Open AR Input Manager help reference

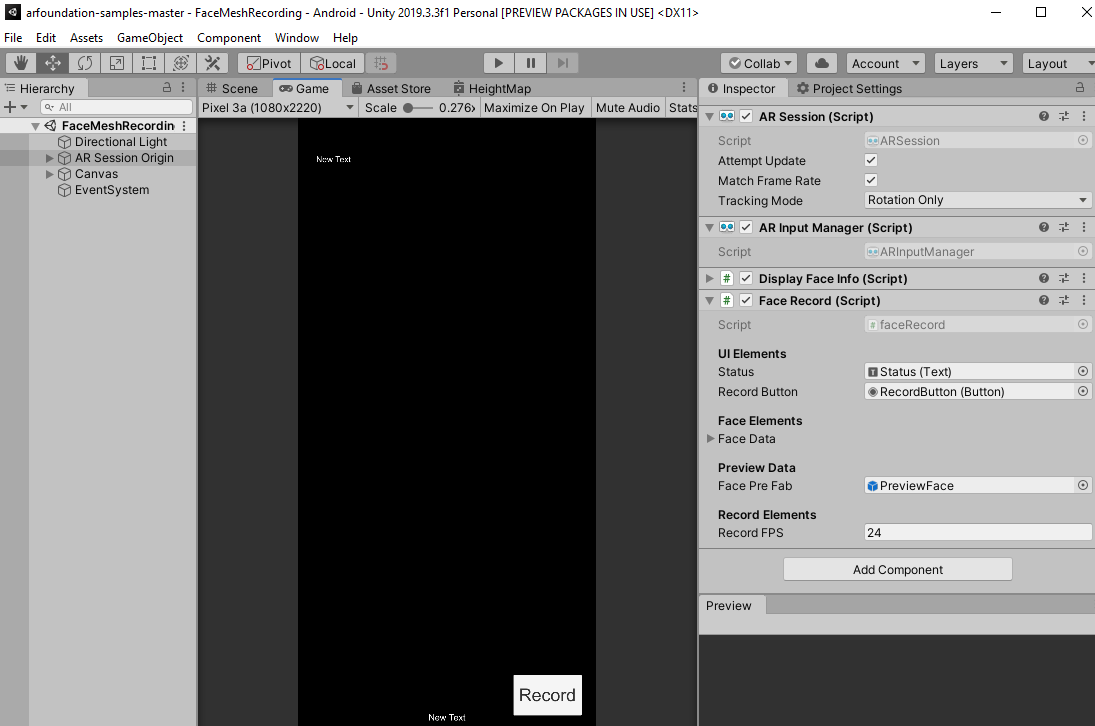coord(1043,228)
